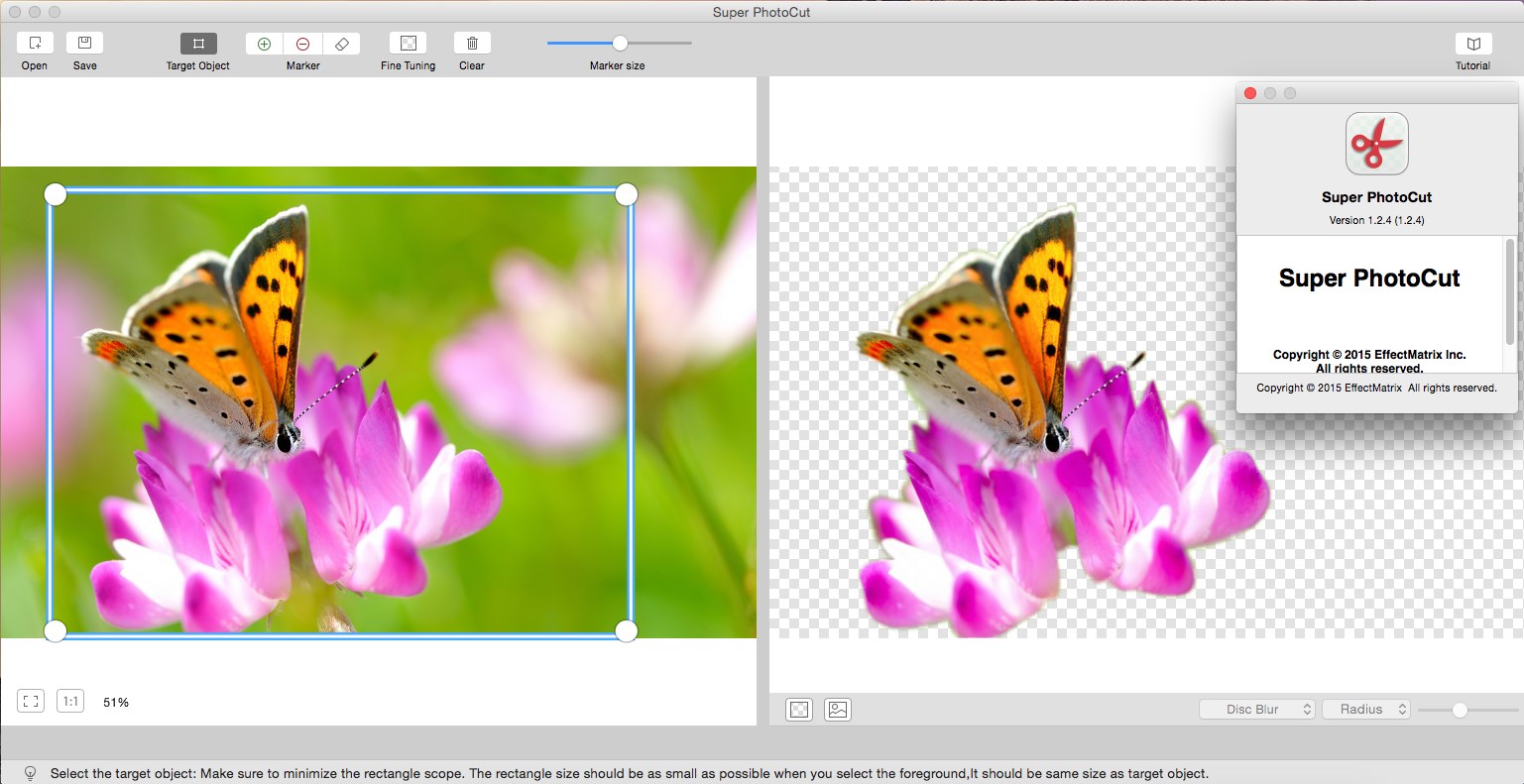The image size is (1524, 784).
Task: Open the Disc Blur effect dropdown
Action: [x=1256, y=709]
